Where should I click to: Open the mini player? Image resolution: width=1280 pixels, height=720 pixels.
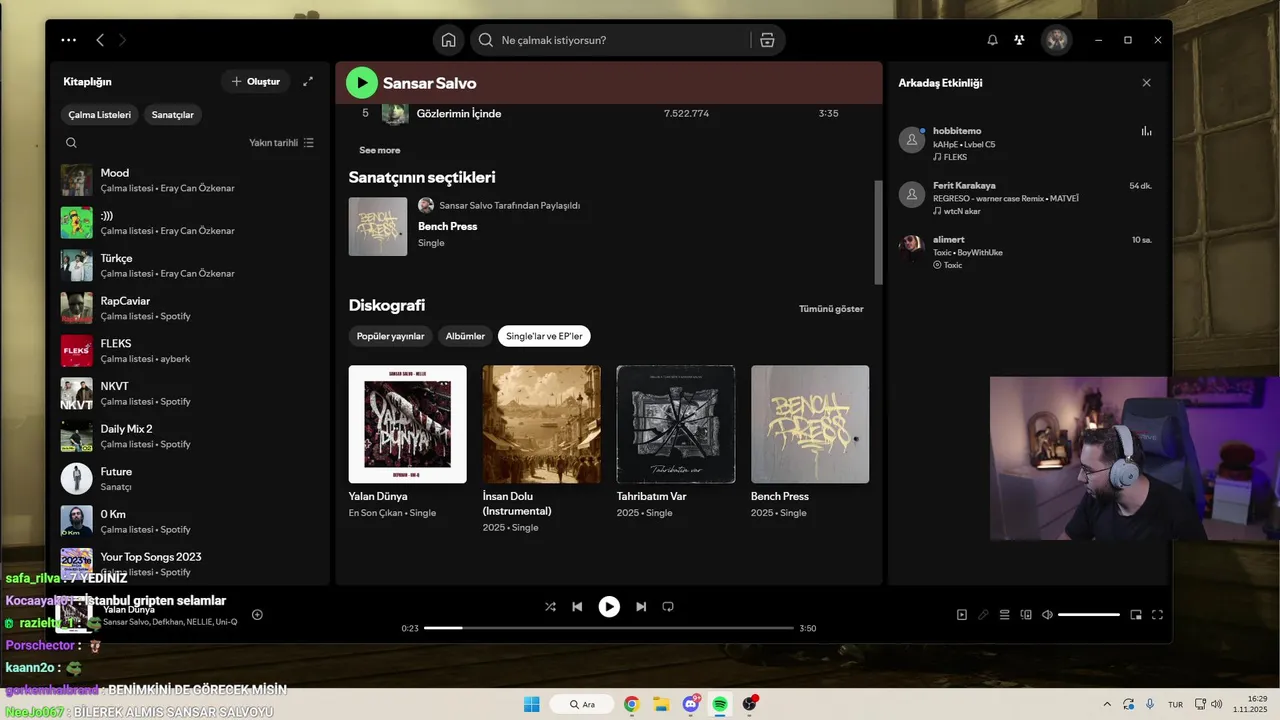click(x=1136, y=615)
